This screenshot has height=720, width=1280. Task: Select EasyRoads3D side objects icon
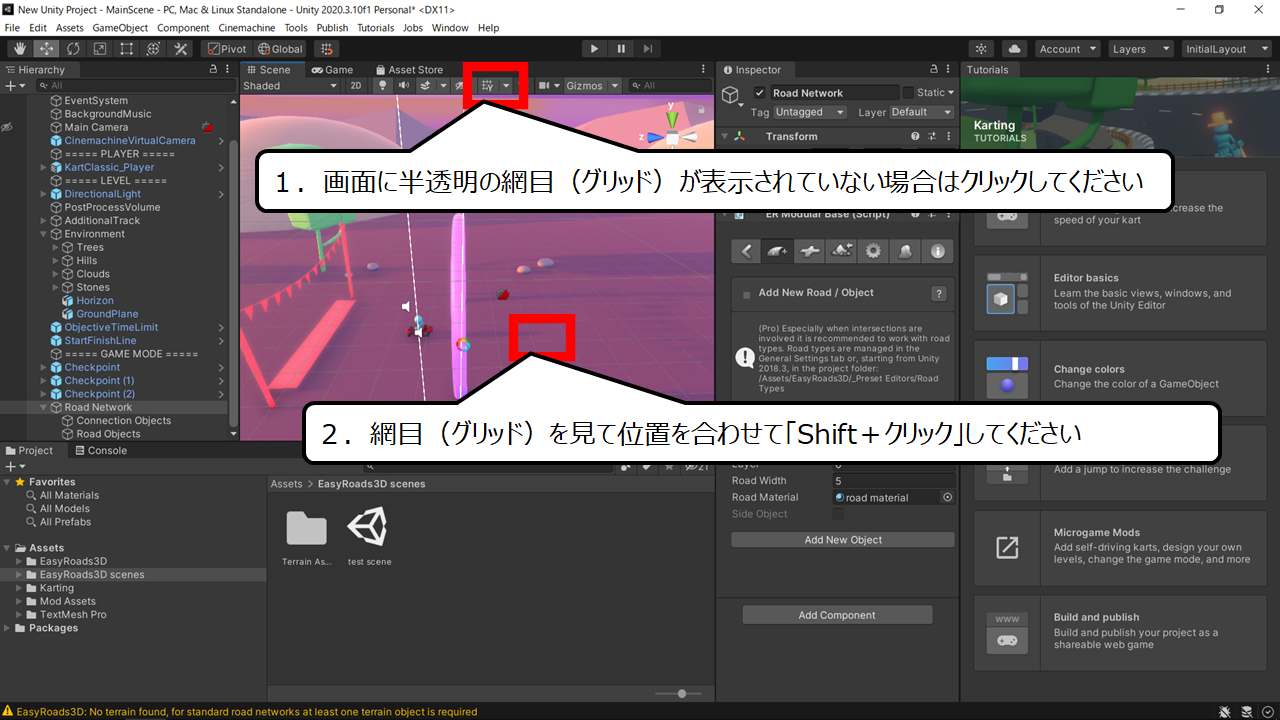click(906, 252)
